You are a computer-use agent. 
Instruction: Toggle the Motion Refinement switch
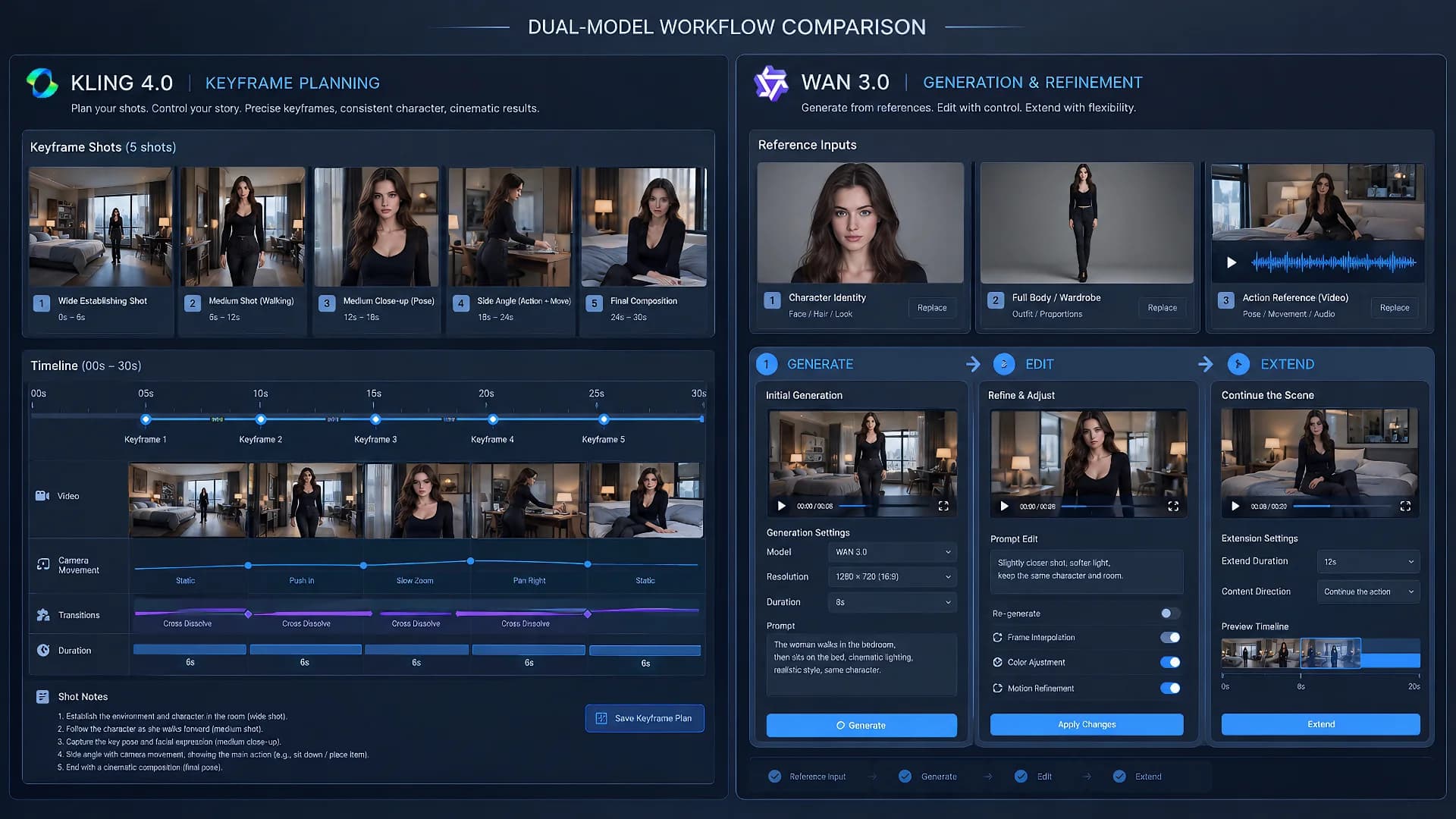[x=1170, y=689]
